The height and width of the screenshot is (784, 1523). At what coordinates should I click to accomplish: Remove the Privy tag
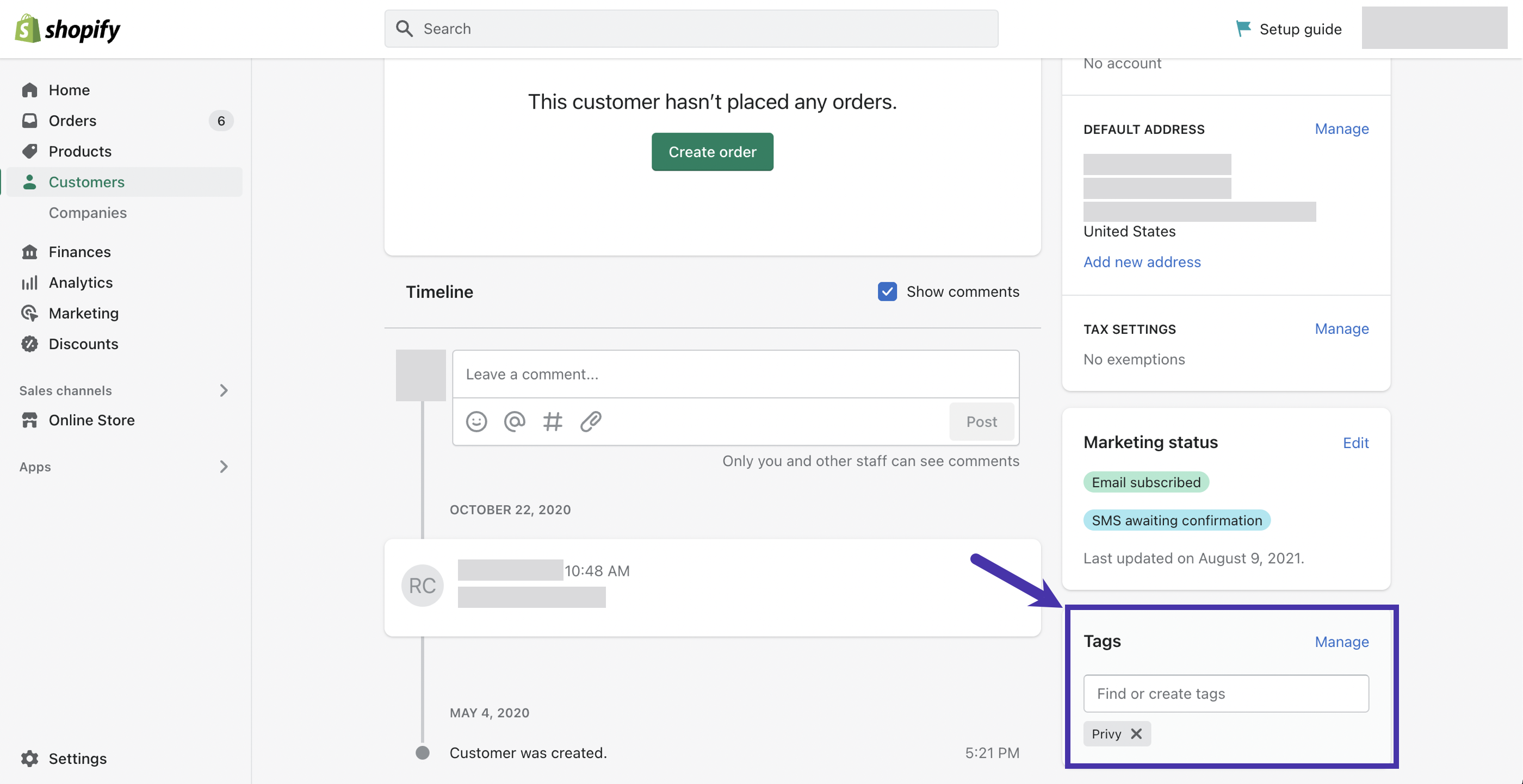pyautogui.click(x=1136, y=733)
